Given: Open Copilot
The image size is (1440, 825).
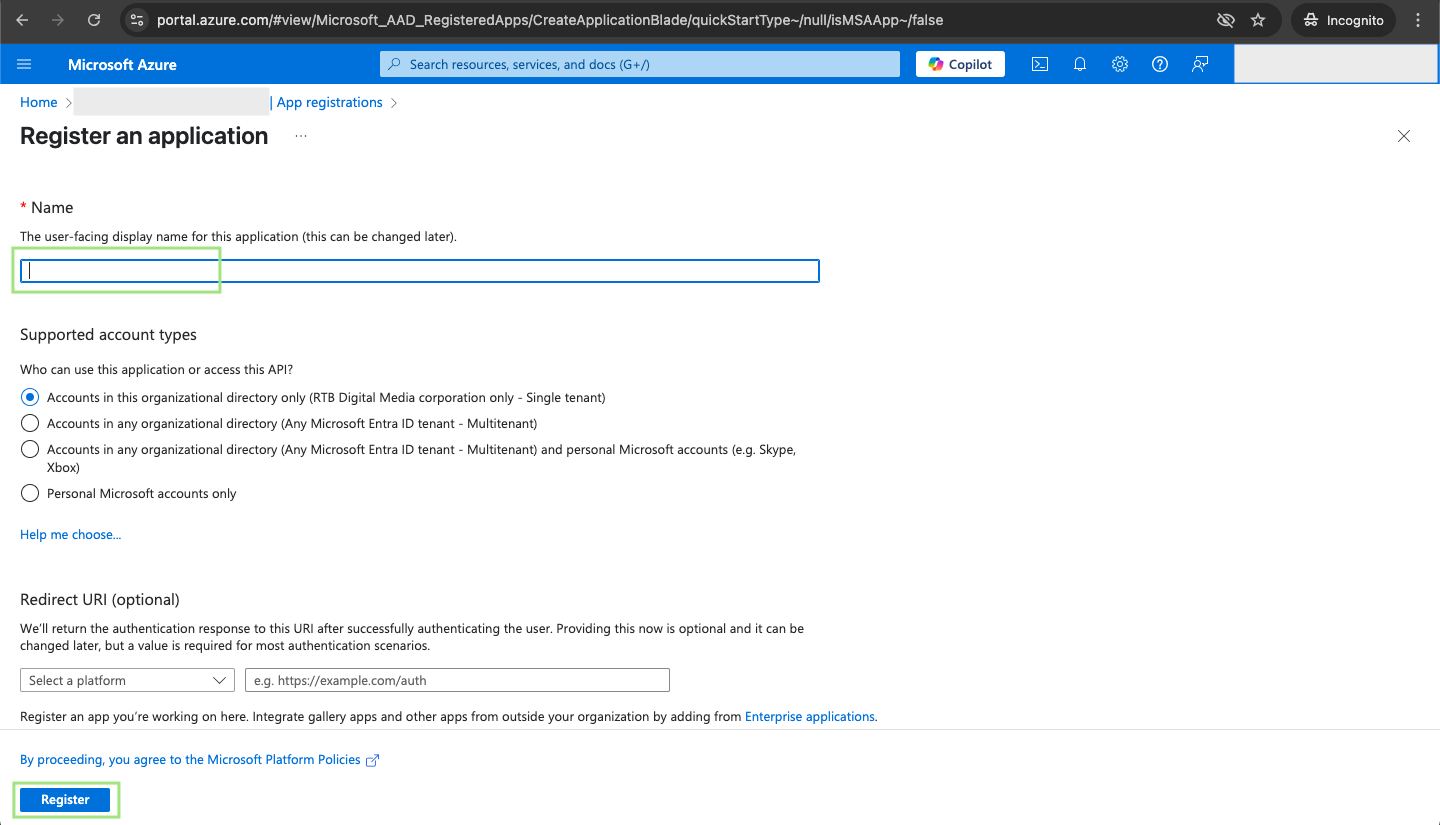Looking at the screenshot, I should 961,64.
